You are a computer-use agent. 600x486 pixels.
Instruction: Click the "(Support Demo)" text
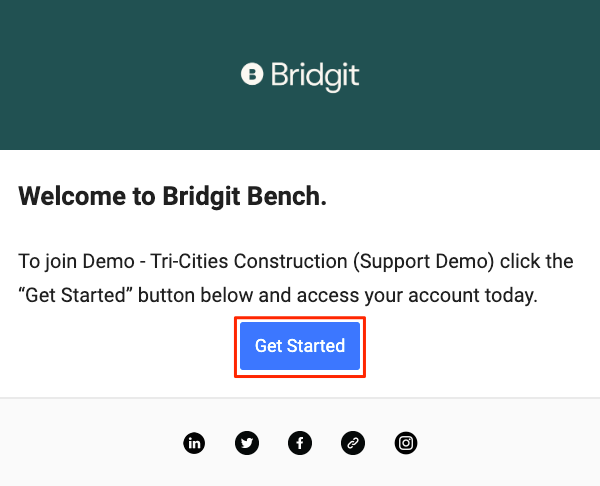(424, 261)
